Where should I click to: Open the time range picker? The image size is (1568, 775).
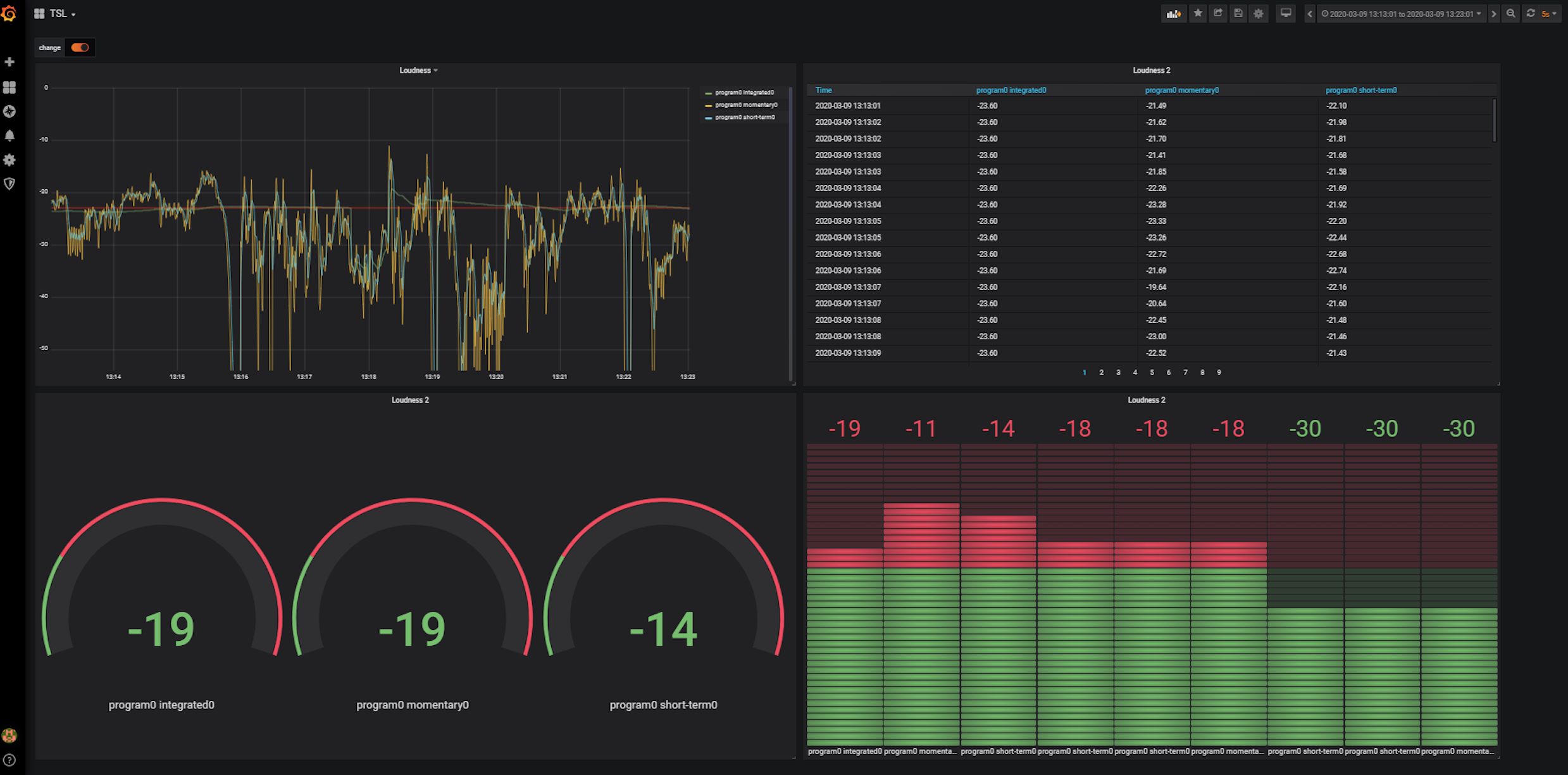(1401, 13)
